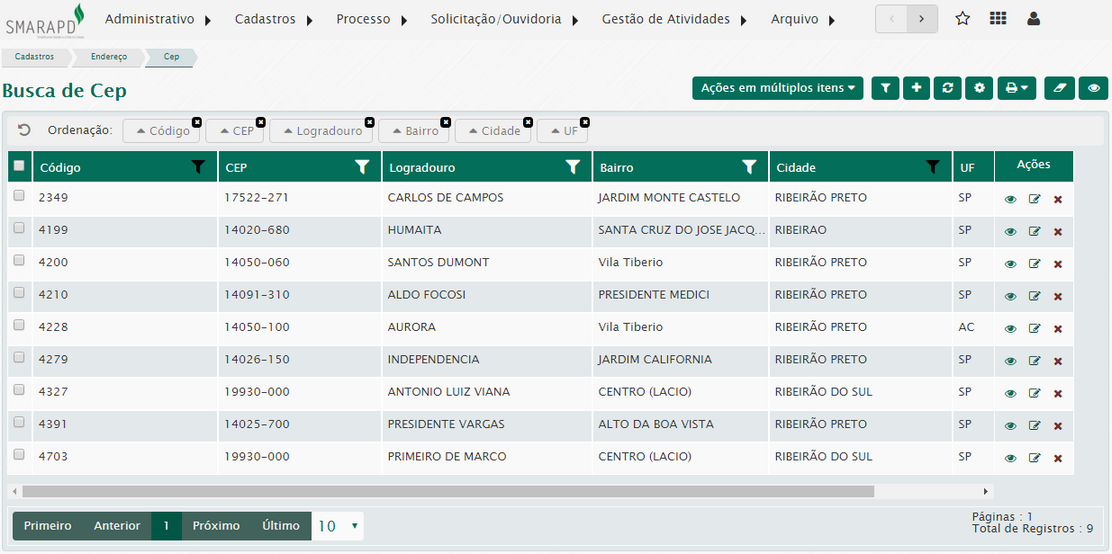This screenshot has width=1112, height=554.
Task: Click the eraser clear icon in toolbar
Action: pos(1059,88)
